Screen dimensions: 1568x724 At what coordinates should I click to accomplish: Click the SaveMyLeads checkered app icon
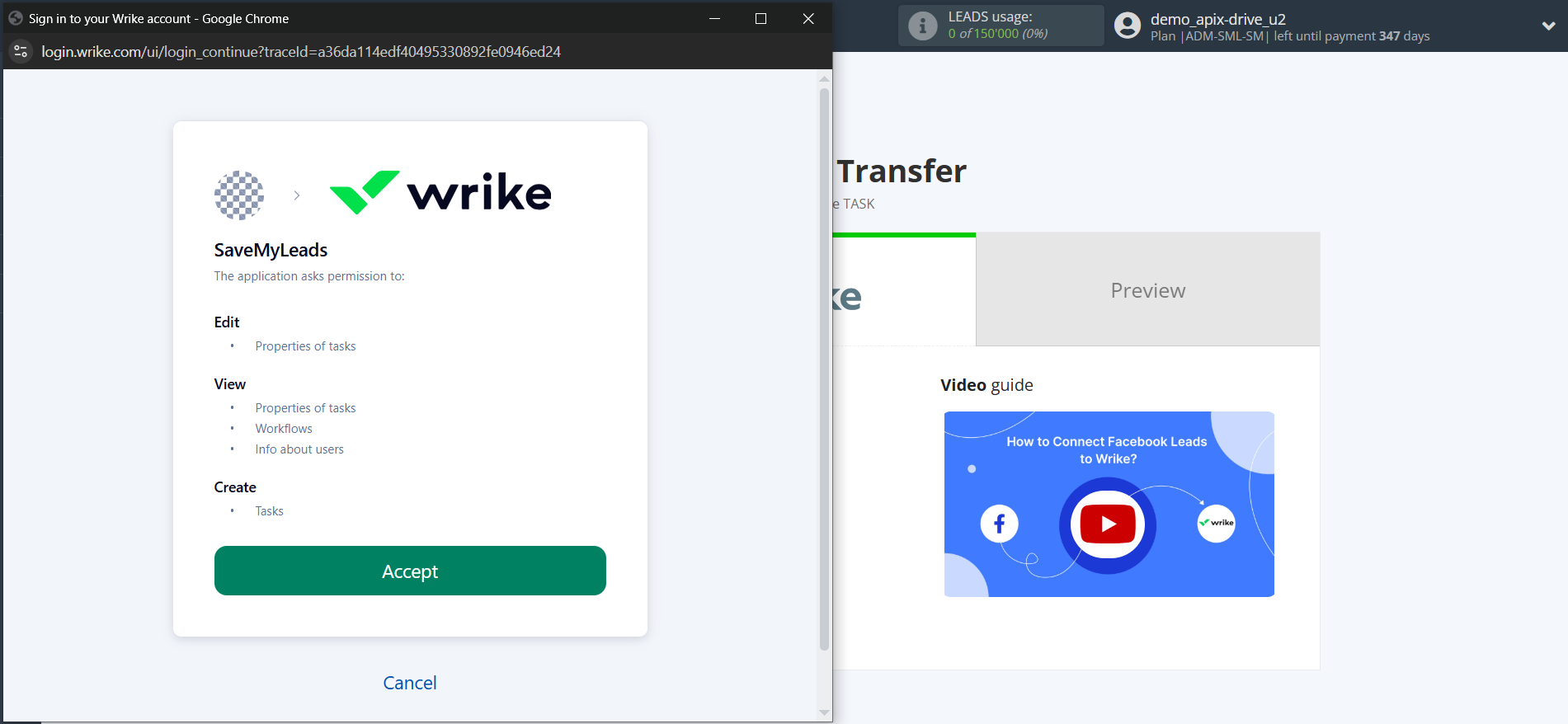[x=239, y=195]
